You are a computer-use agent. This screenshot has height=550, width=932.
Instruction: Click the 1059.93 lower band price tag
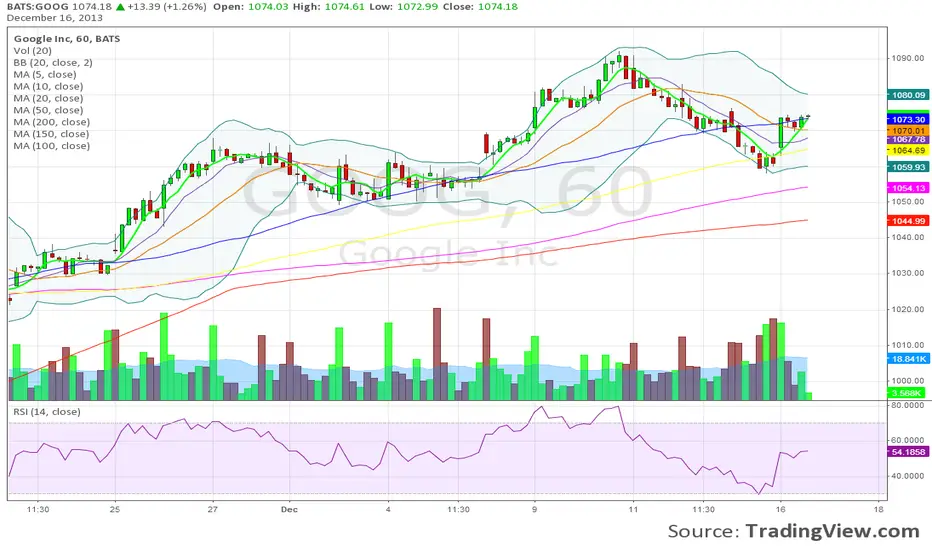908,167
